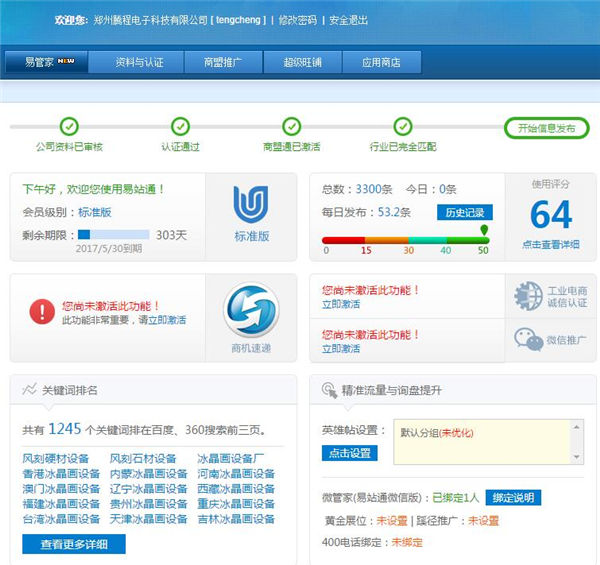
Task: Click the 修改密码 link
Action: tap(299, 20)
